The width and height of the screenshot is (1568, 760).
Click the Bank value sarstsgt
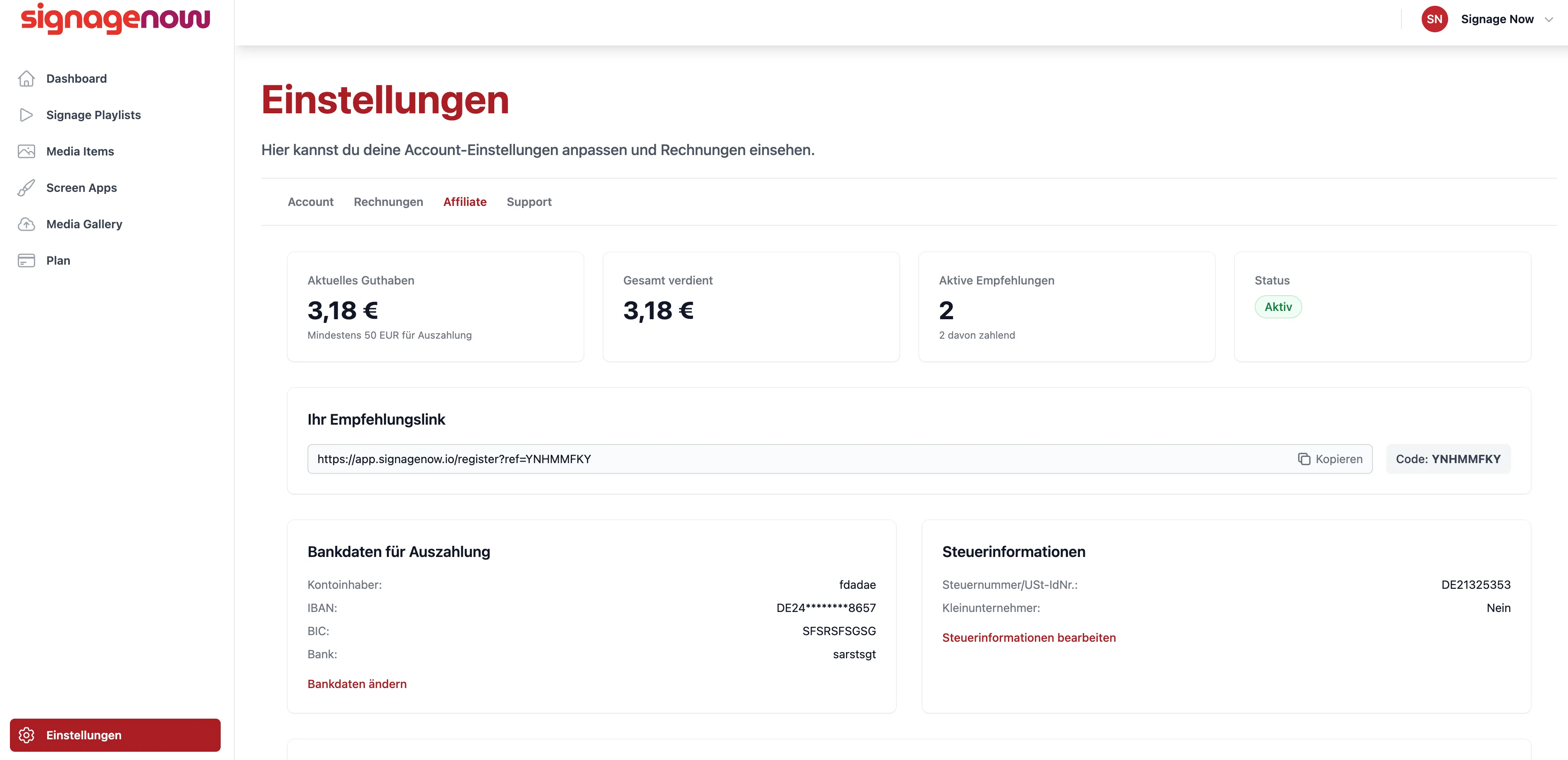pyautogui.click(x=854, y=654)
